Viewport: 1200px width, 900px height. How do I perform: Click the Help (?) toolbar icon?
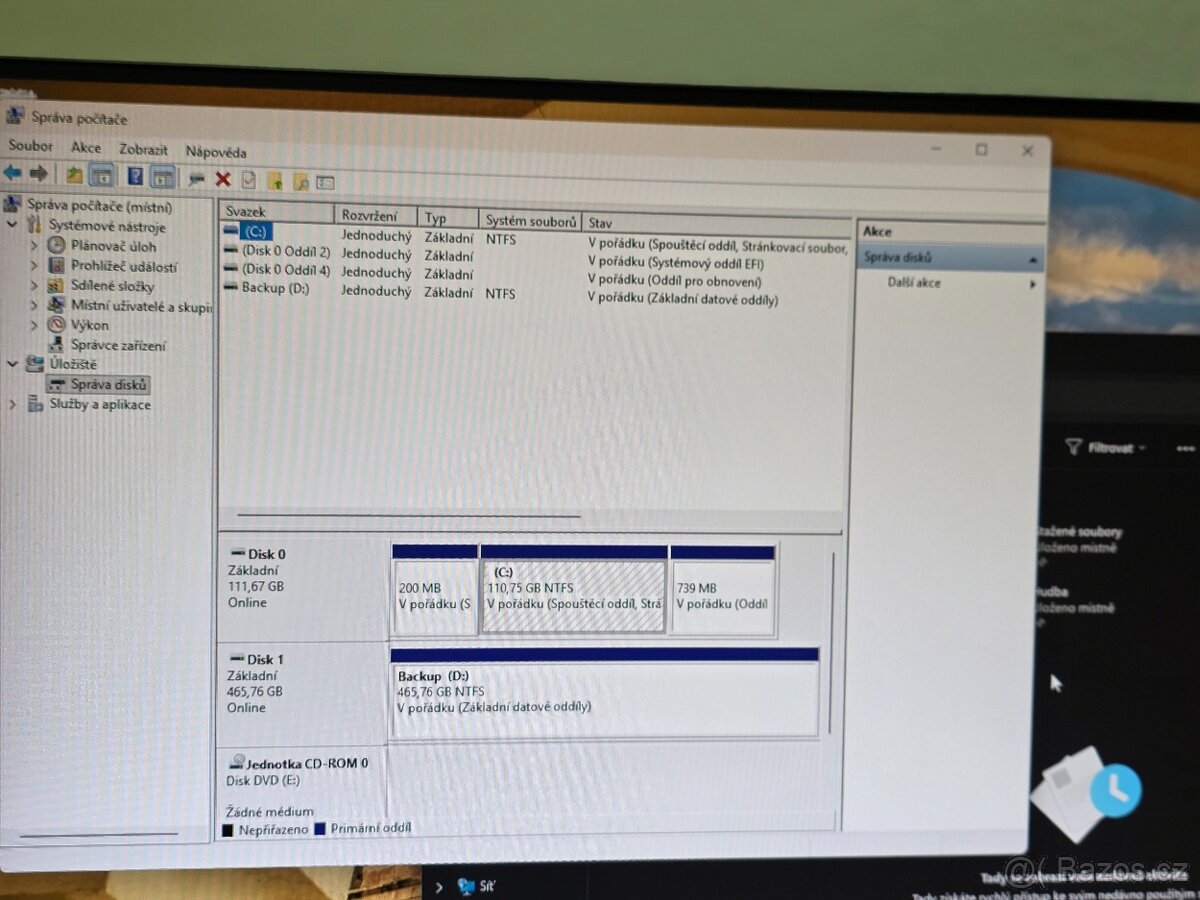[x=136, y=175]
